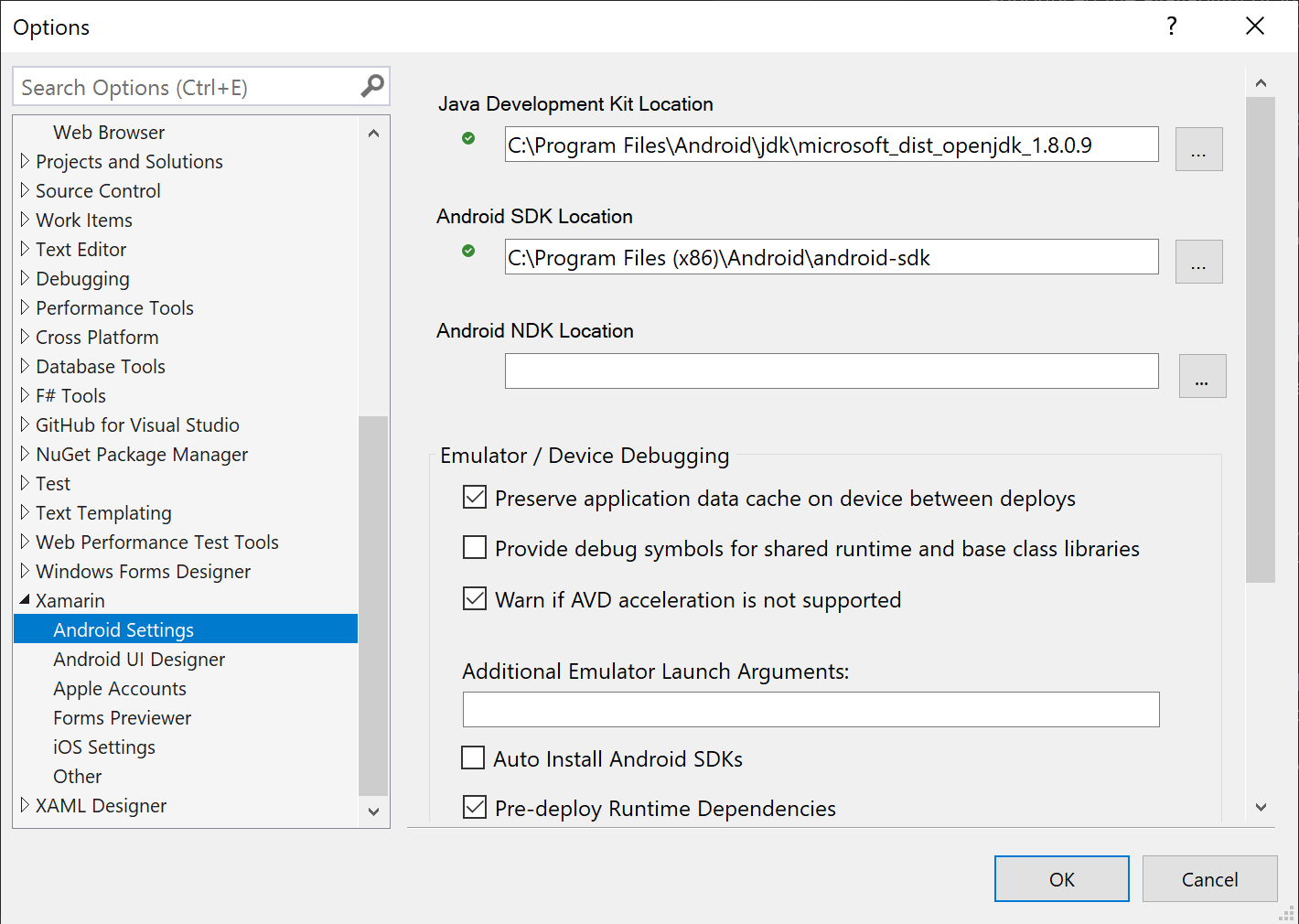This screenshot has width=1299, height=924.
Task: Enable debug symbols for shared runtime
Action: [475, 548]
